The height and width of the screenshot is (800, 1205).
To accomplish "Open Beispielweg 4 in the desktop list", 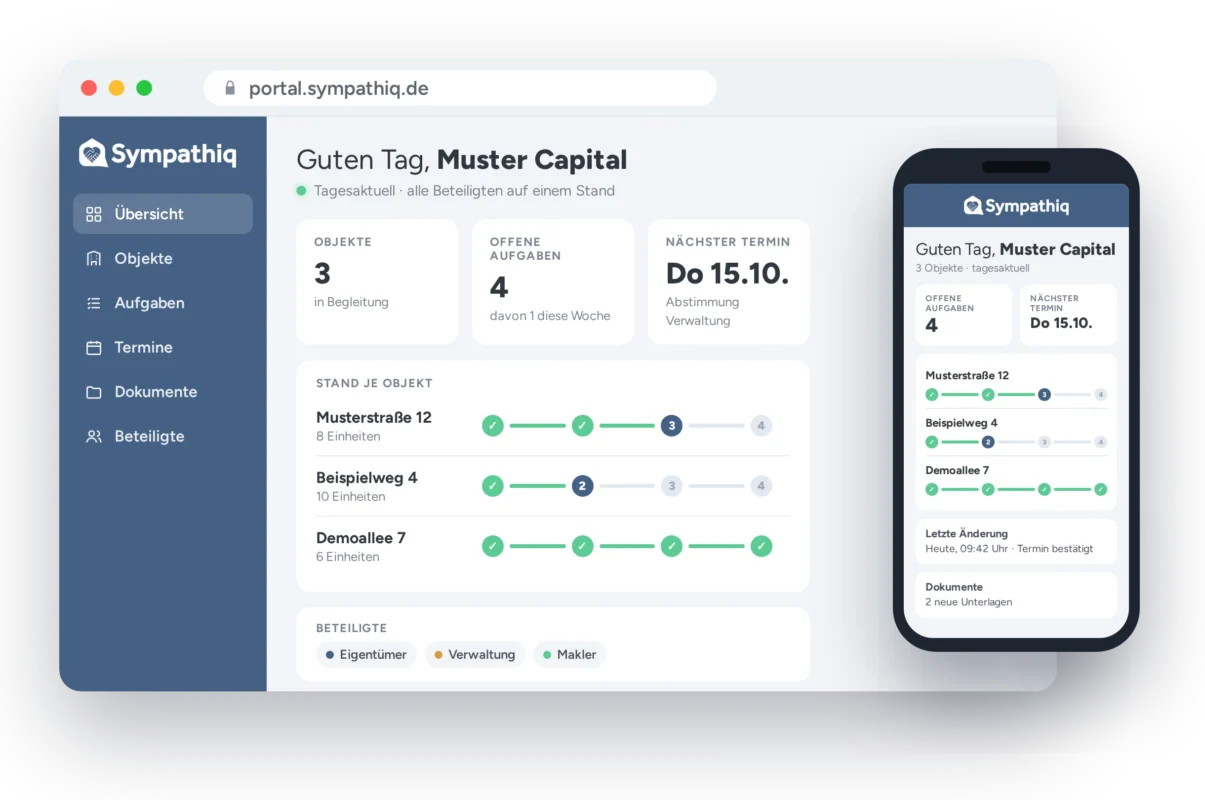I will point(553,486).
